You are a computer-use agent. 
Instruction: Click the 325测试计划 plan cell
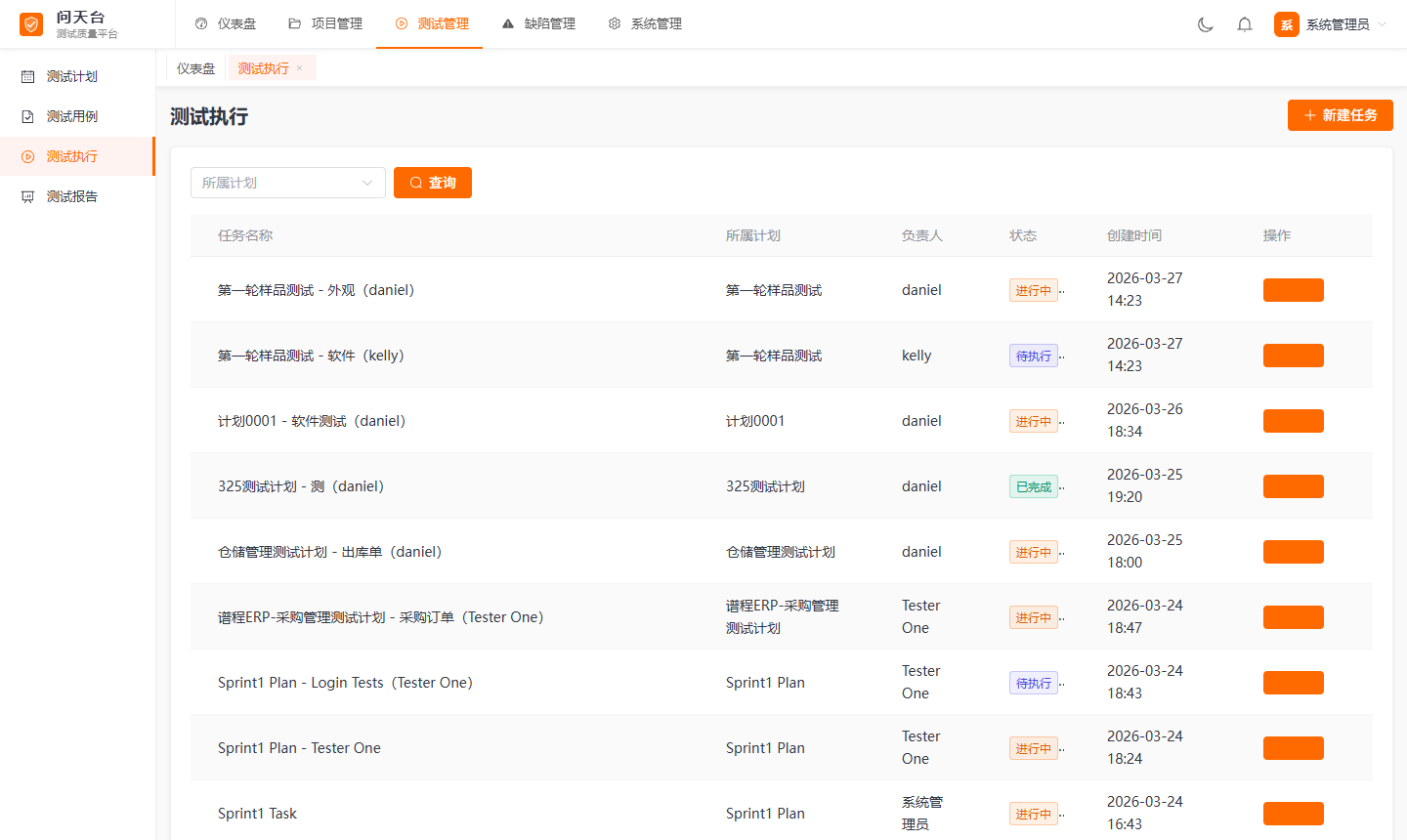pos(765,486)
